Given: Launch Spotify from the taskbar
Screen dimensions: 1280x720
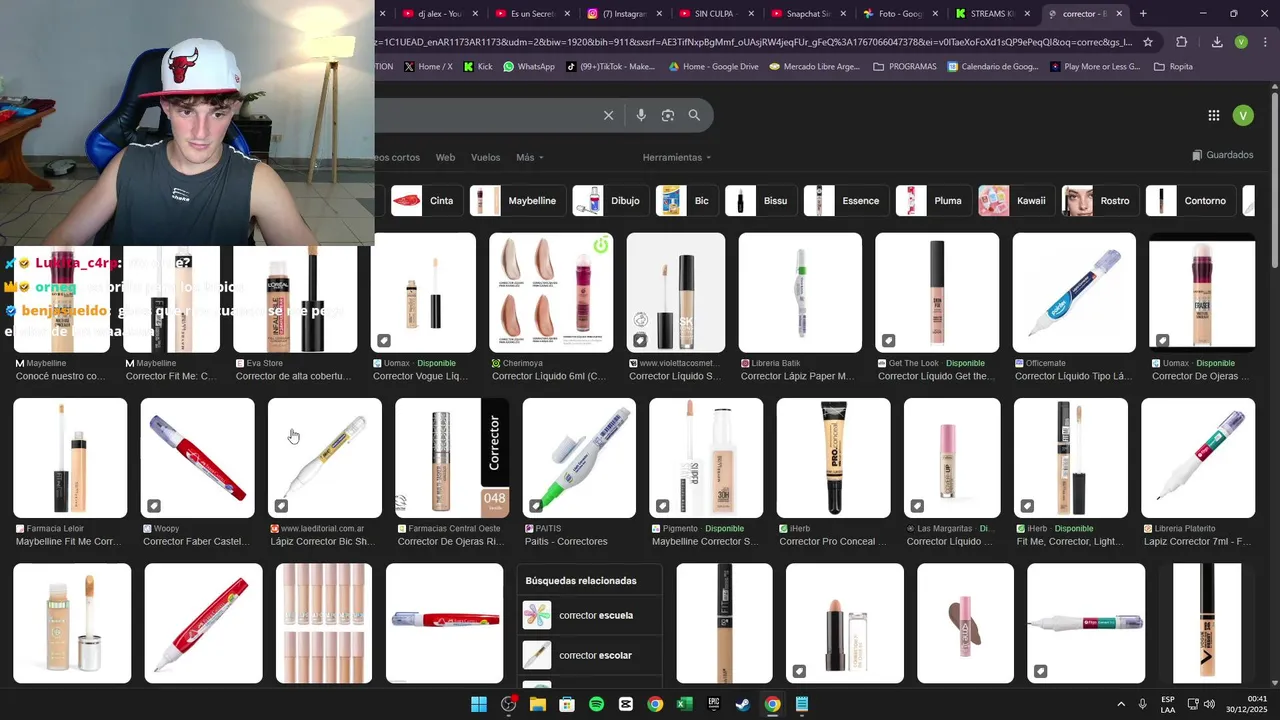Looking at the screenshot, I should pos(596,704).
